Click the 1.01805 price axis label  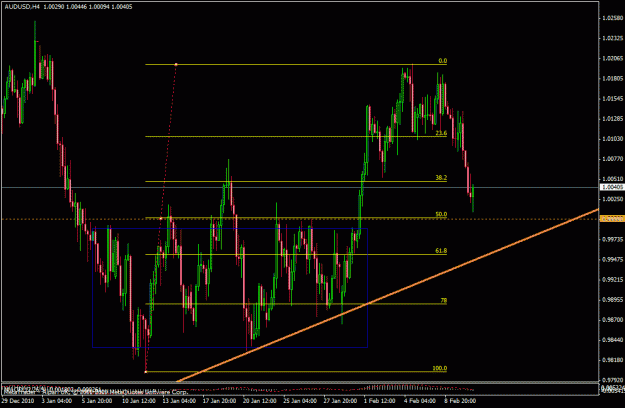click(x=612, y=78)
